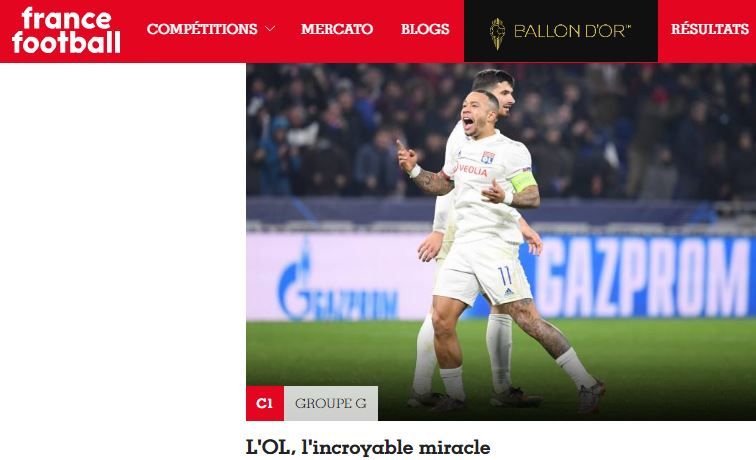This screenshot has width=756, height=460.
Task: Open the Blogs section
Action: point(425,29)
